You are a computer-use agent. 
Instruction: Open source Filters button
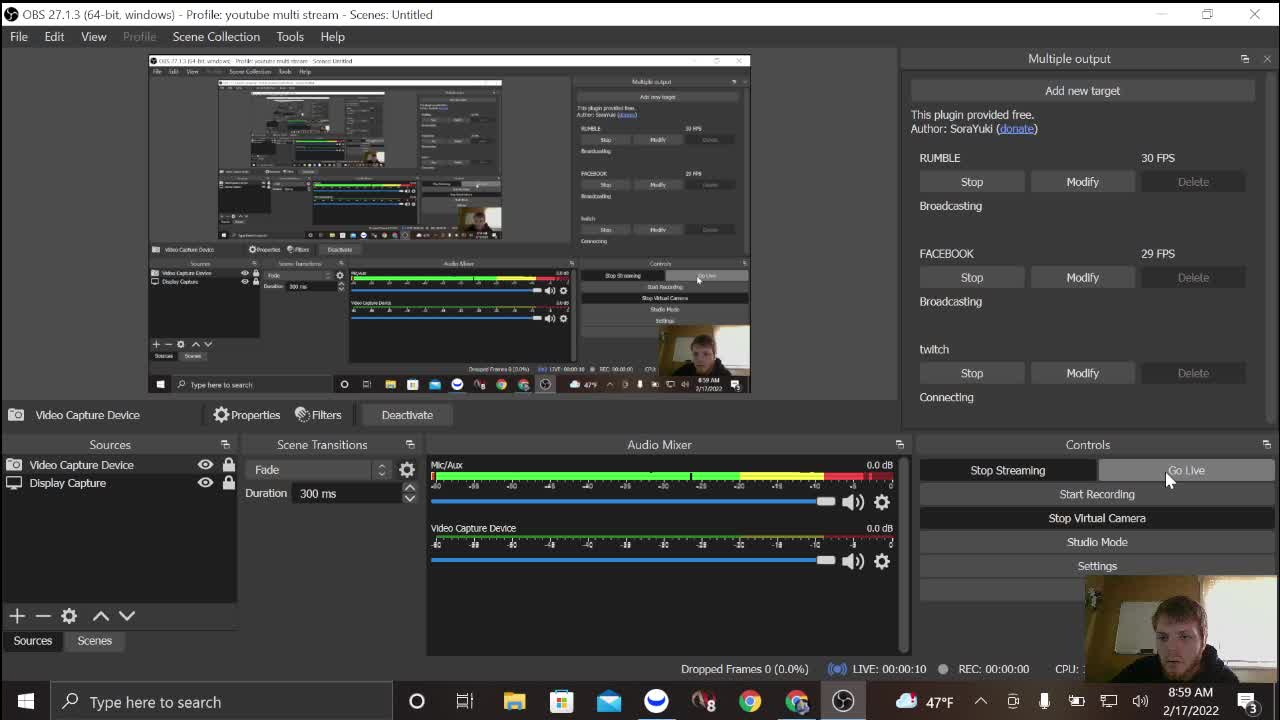(318, 415)
